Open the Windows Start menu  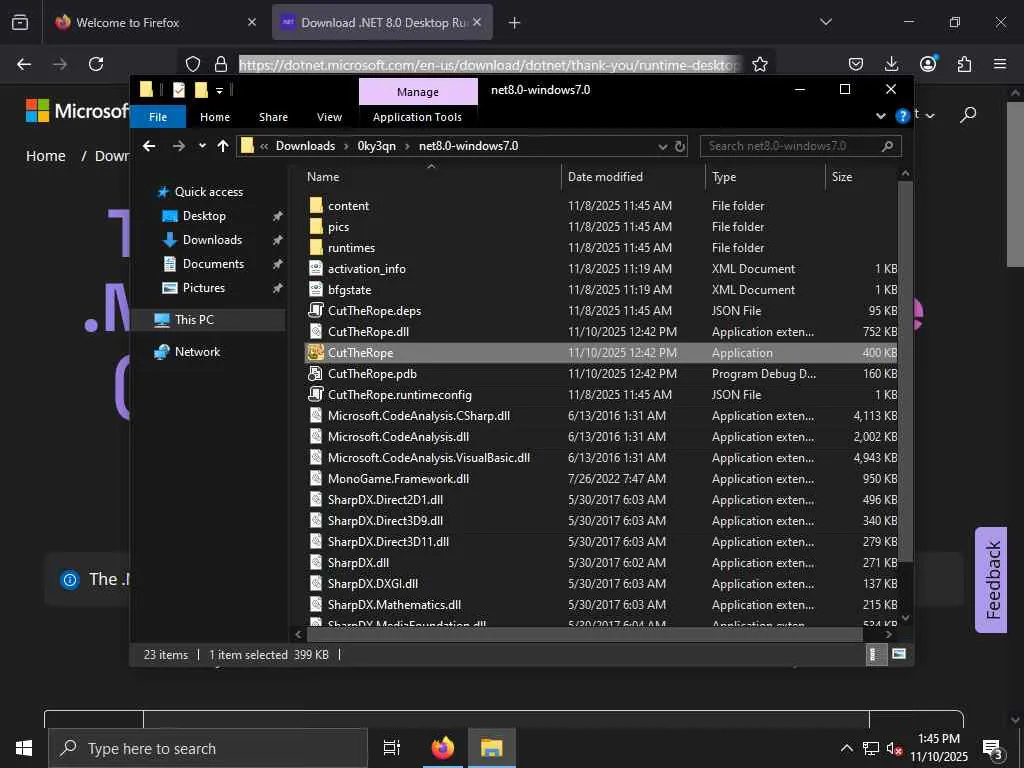[x=24, y=748]
